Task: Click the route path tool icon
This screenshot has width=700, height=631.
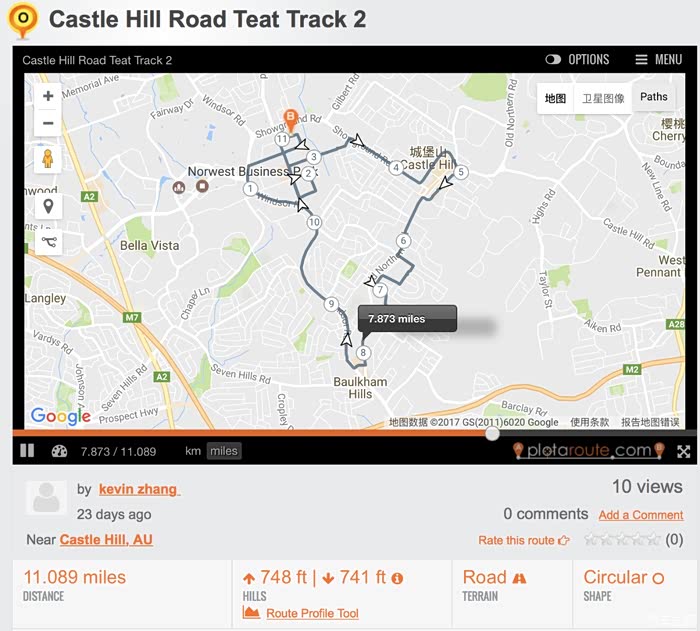Action: (48, 241)
